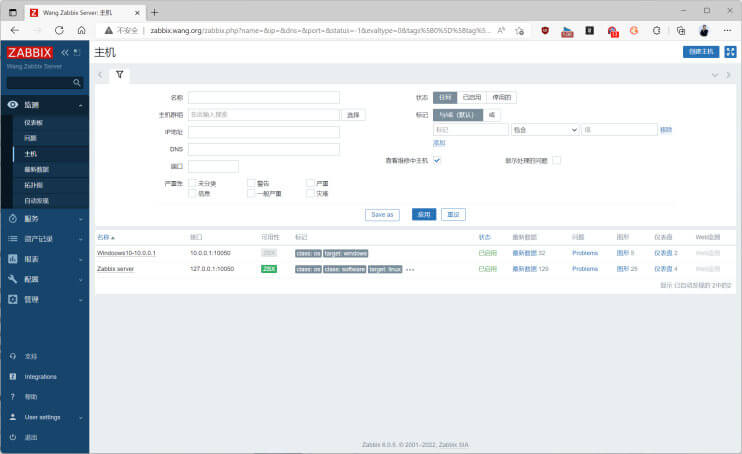Expand the User settings menu arrow
Image resolution: width=742 pixels, height=454 pixels.
click(x=80, y=418)
